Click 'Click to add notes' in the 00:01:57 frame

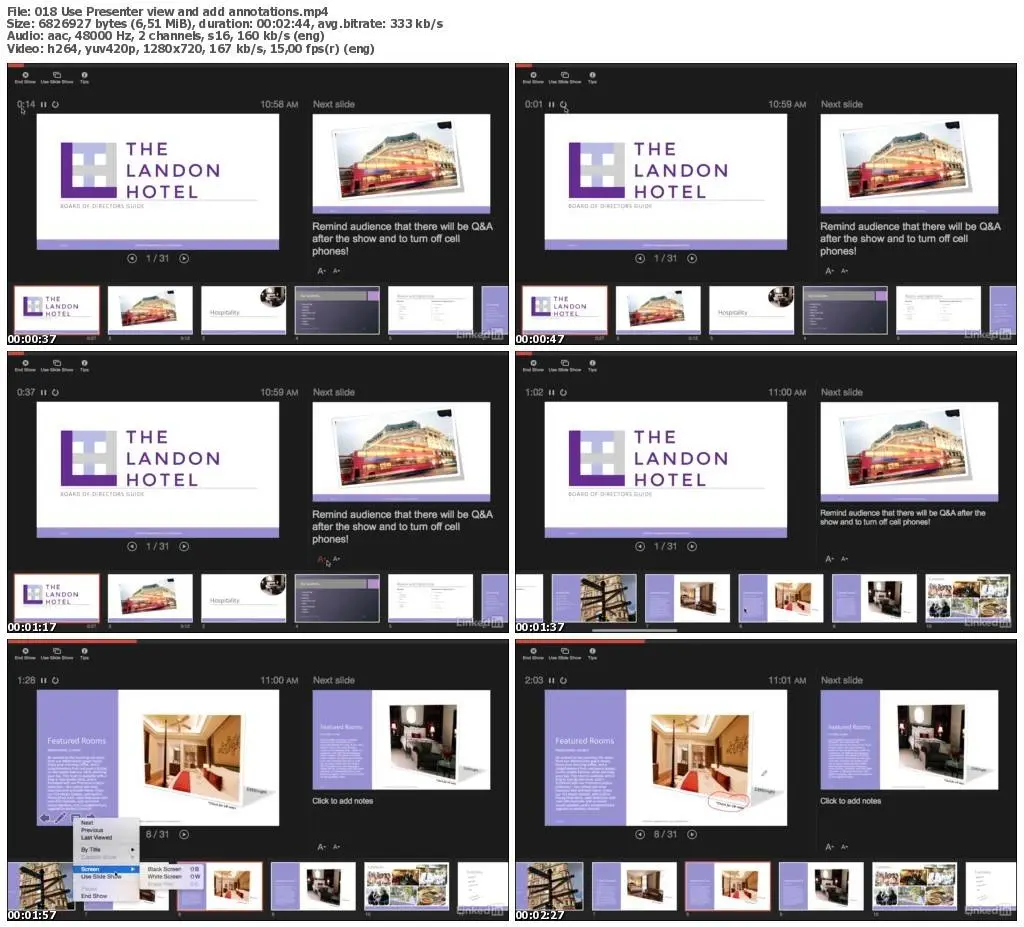coord(343,801)
